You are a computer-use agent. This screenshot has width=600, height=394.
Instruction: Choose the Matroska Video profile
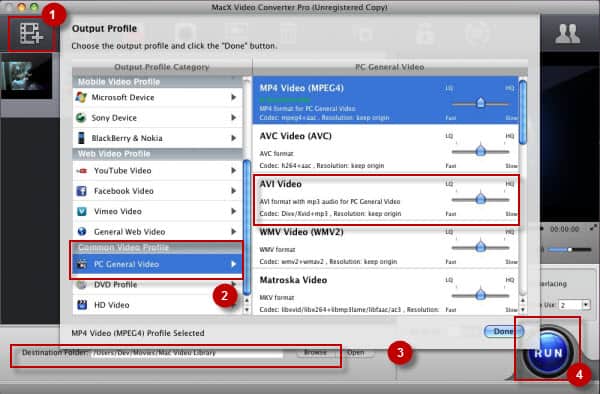click(x=385, y=293)
